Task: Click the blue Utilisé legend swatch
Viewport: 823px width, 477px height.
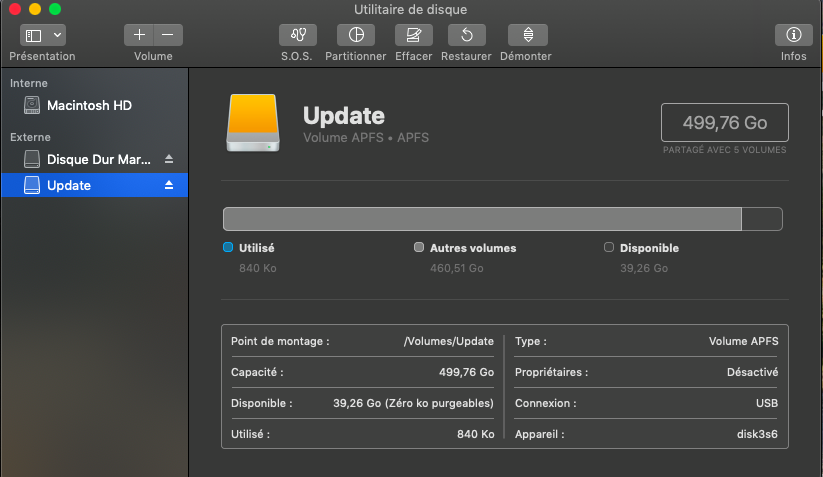Action: (x=228, y=247)
